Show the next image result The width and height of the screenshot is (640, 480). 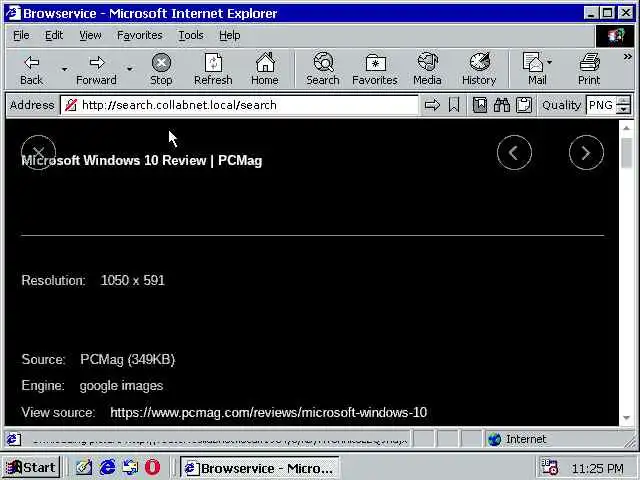click(586, 153)
